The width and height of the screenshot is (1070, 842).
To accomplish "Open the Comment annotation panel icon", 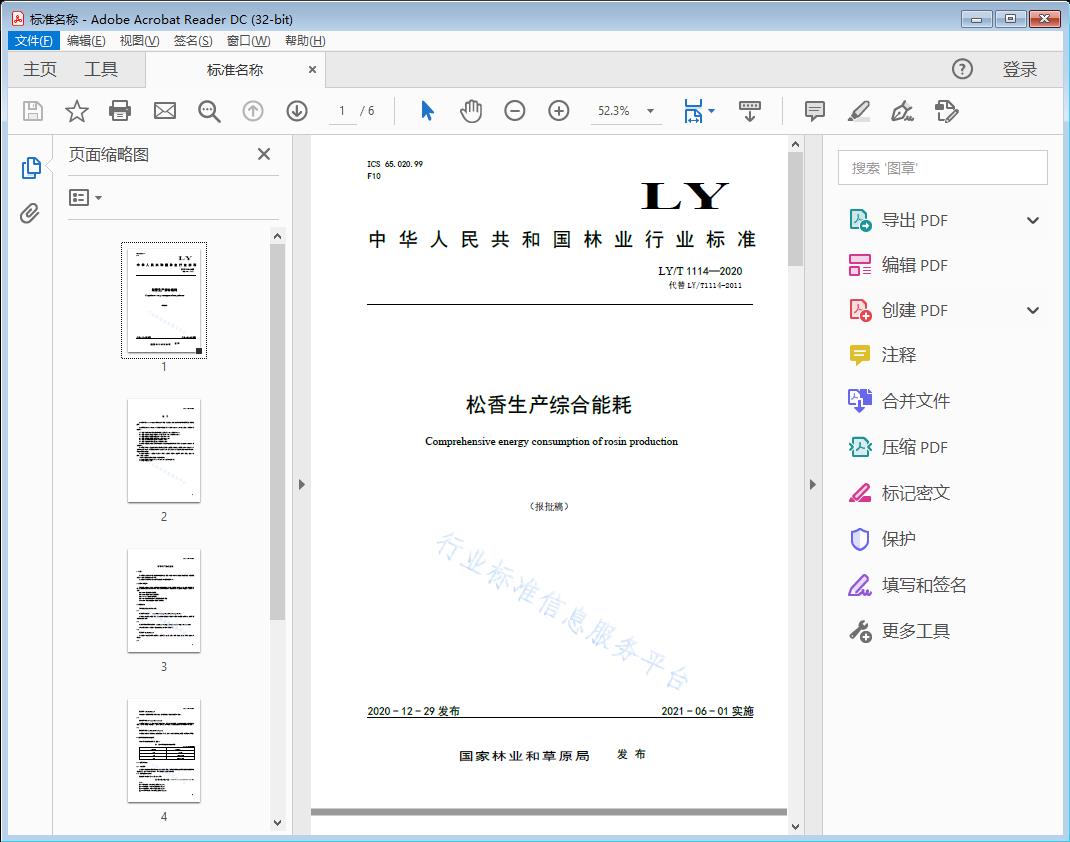I will [814, 111].
